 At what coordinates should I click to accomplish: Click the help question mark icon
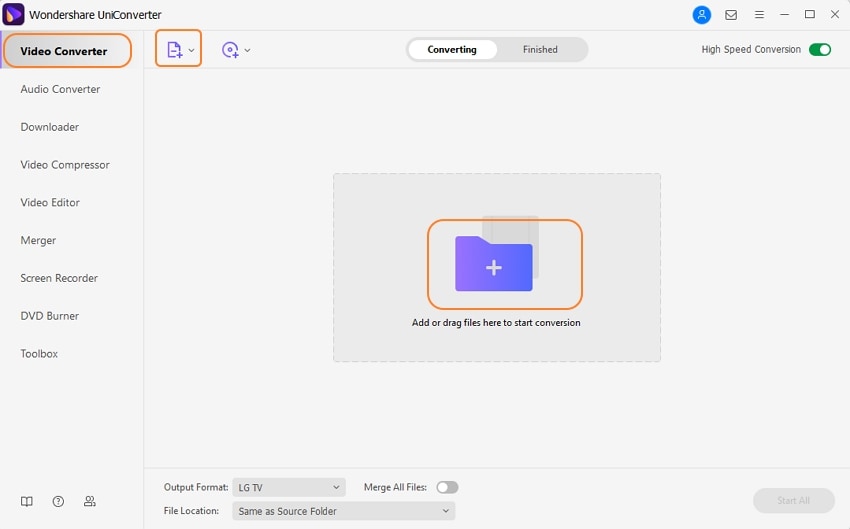[58, 501]
